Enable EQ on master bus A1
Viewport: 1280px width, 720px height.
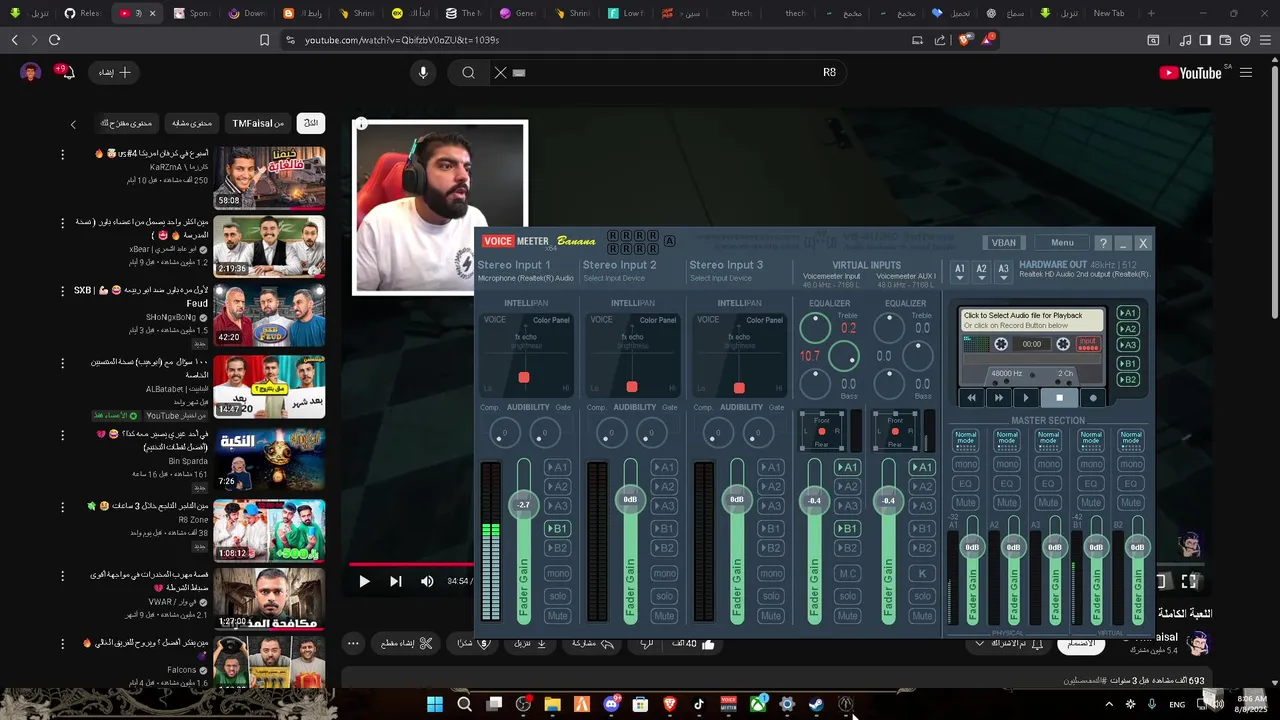pos(965,483)
